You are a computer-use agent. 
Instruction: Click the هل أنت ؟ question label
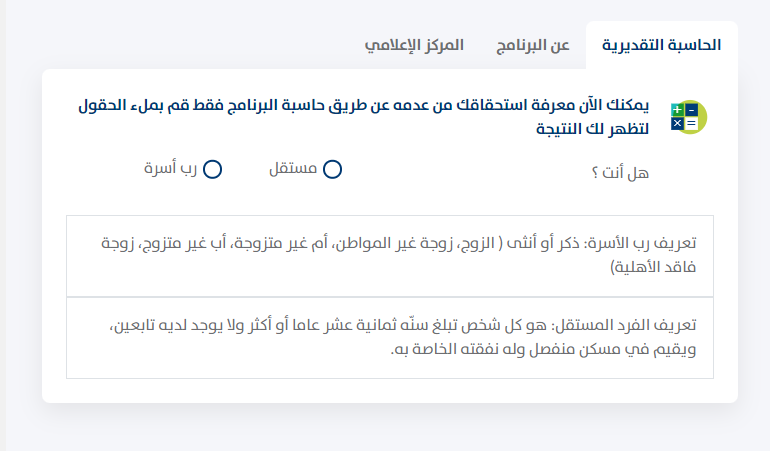[620, 172]
